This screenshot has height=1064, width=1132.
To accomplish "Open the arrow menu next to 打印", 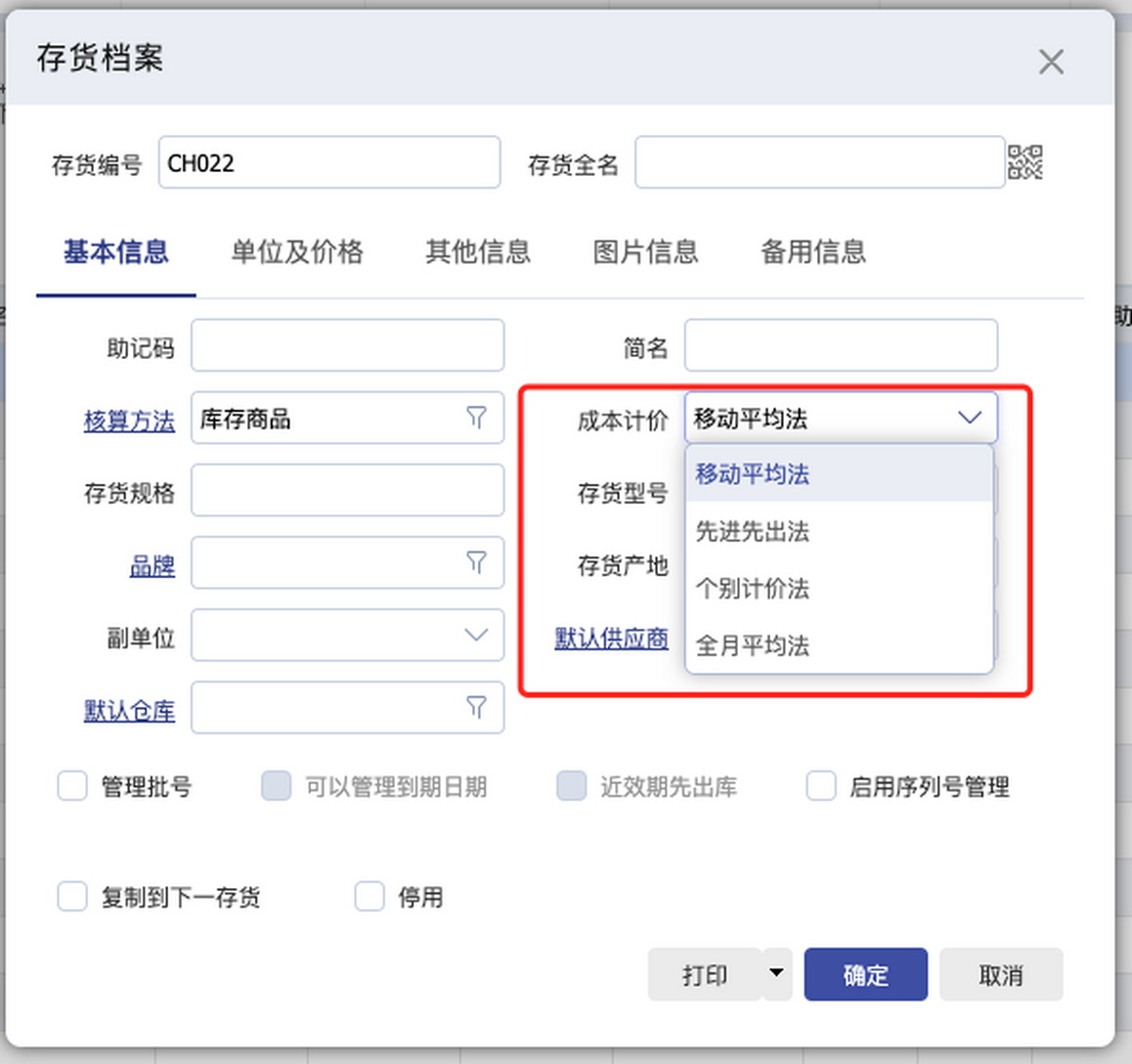I will (777, 974).
